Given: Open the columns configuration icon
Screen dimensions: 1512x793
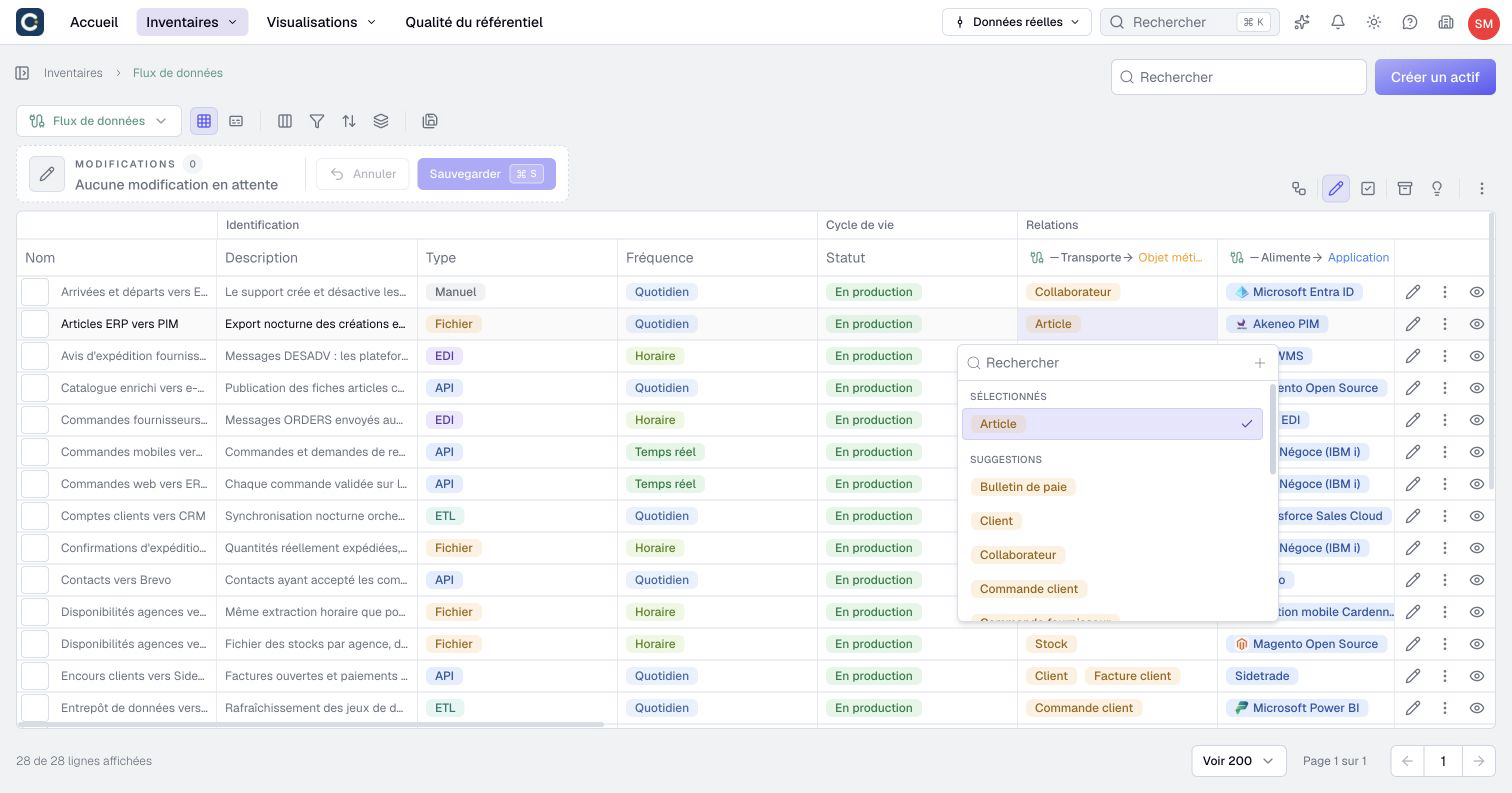Looking at the screenshot, I should 285,121.
